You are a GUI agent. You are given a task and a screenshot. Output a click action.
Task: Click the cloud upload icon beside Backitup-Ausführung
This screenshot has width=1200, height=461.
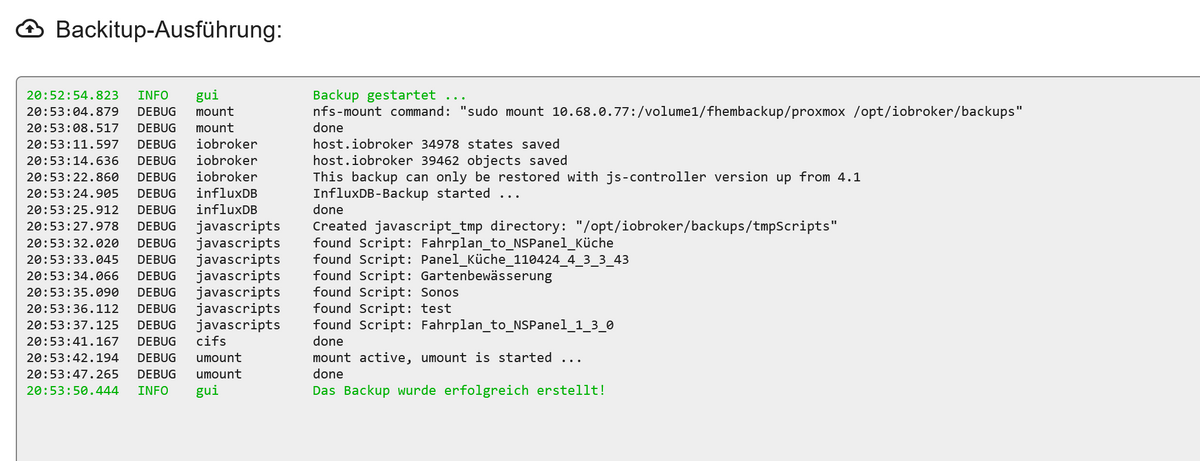(31, 30)
